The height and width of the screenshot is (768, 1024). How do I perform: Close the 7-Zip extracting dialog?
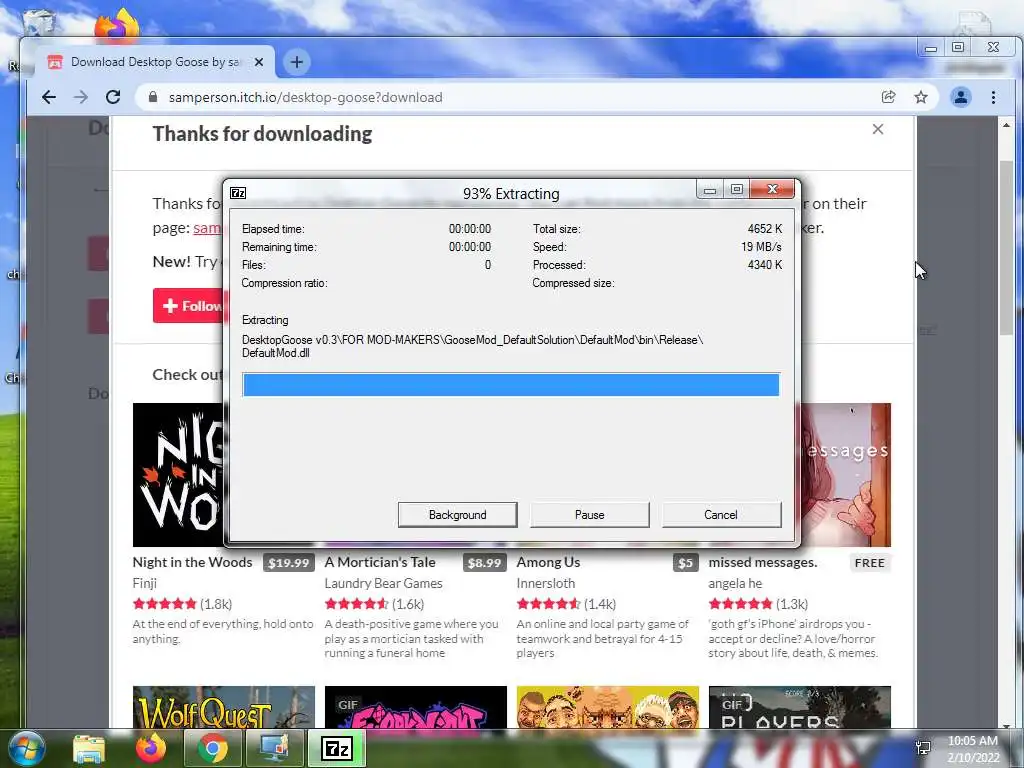click(773, 189)
